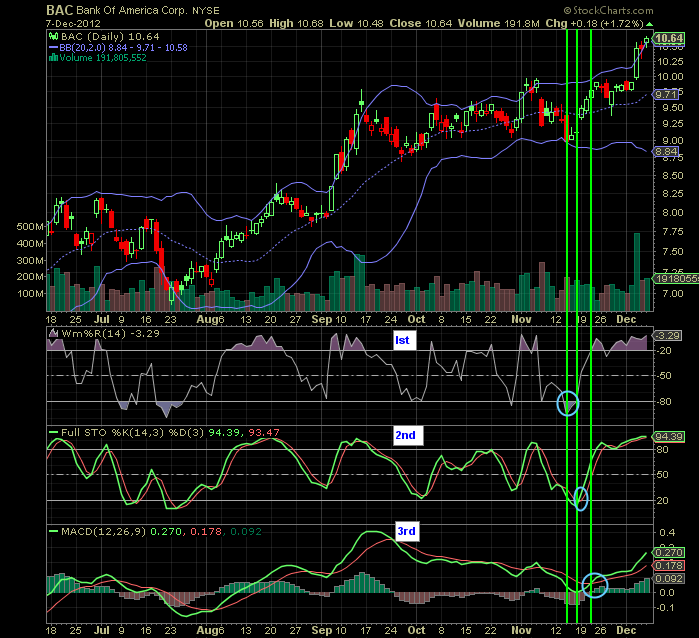Click the candlestick icon beside BAC (Daily)
699x638 pixels.
coord(53,37)
